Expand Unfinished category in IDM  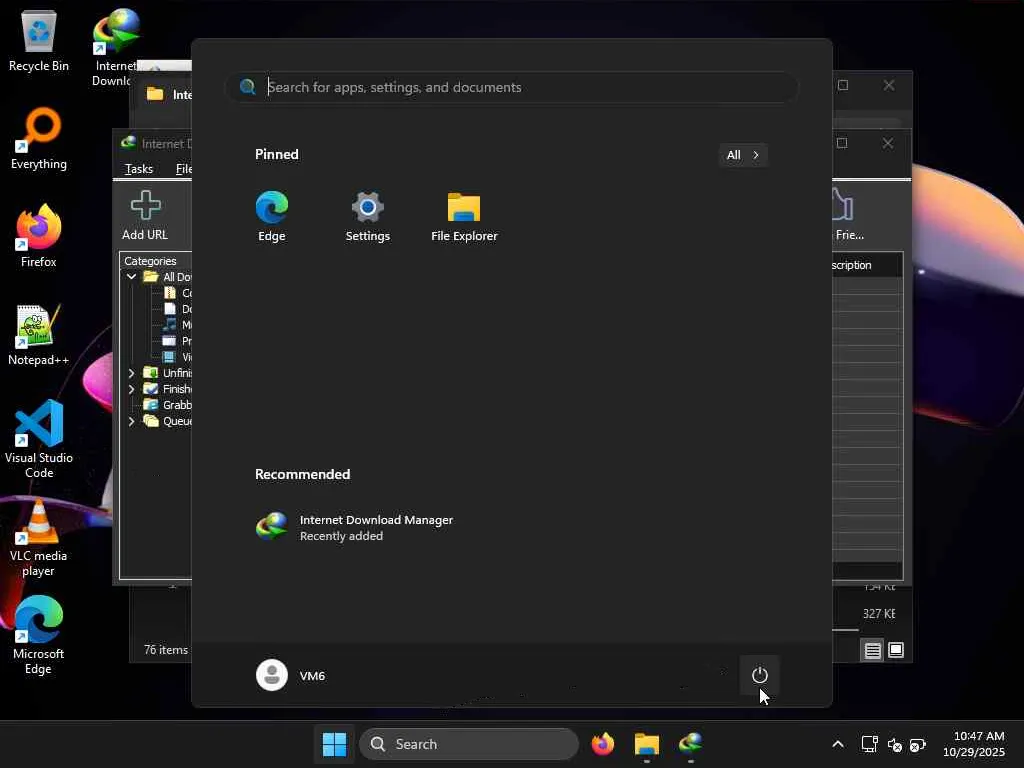(131, 373)
